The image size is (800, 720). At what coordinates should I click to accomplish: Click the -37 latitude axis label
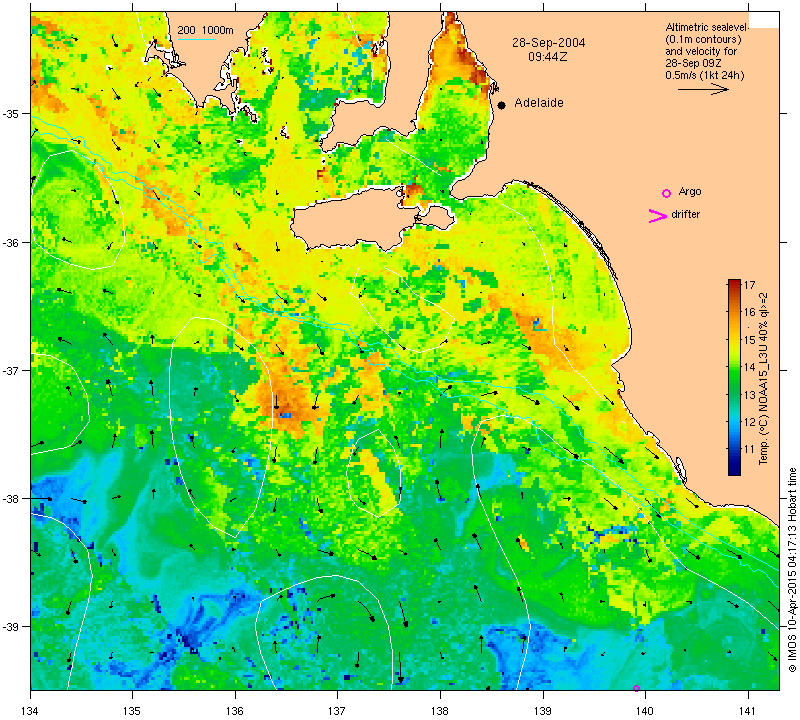[11, 370]
